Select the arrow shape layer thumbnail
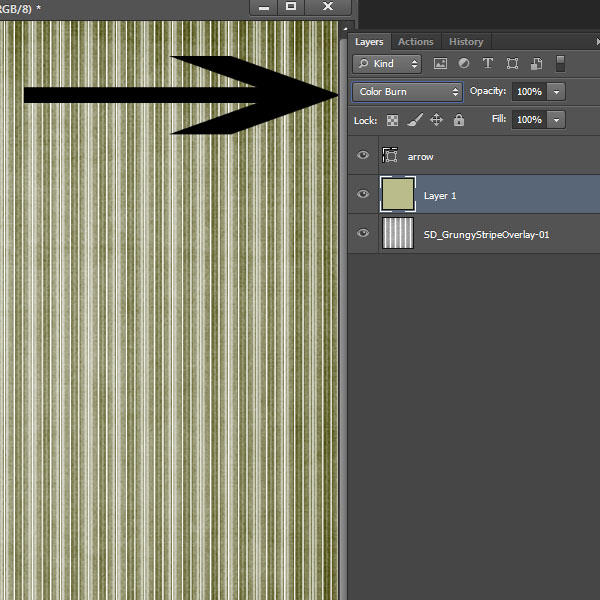 tap(390, 155)
